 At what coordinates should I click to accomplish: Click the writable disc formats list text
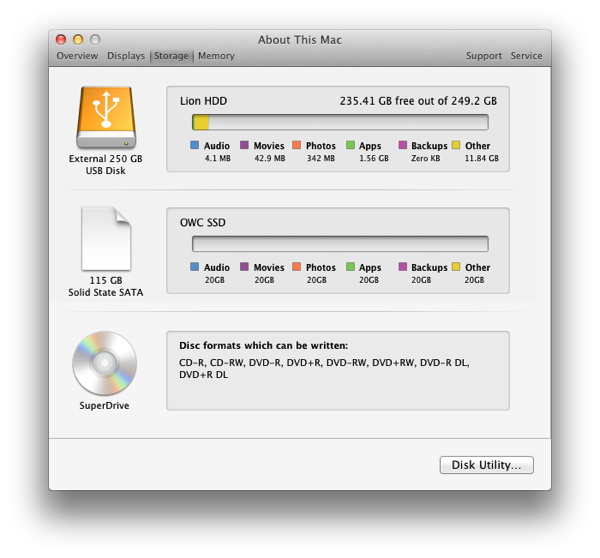point(324,369)
